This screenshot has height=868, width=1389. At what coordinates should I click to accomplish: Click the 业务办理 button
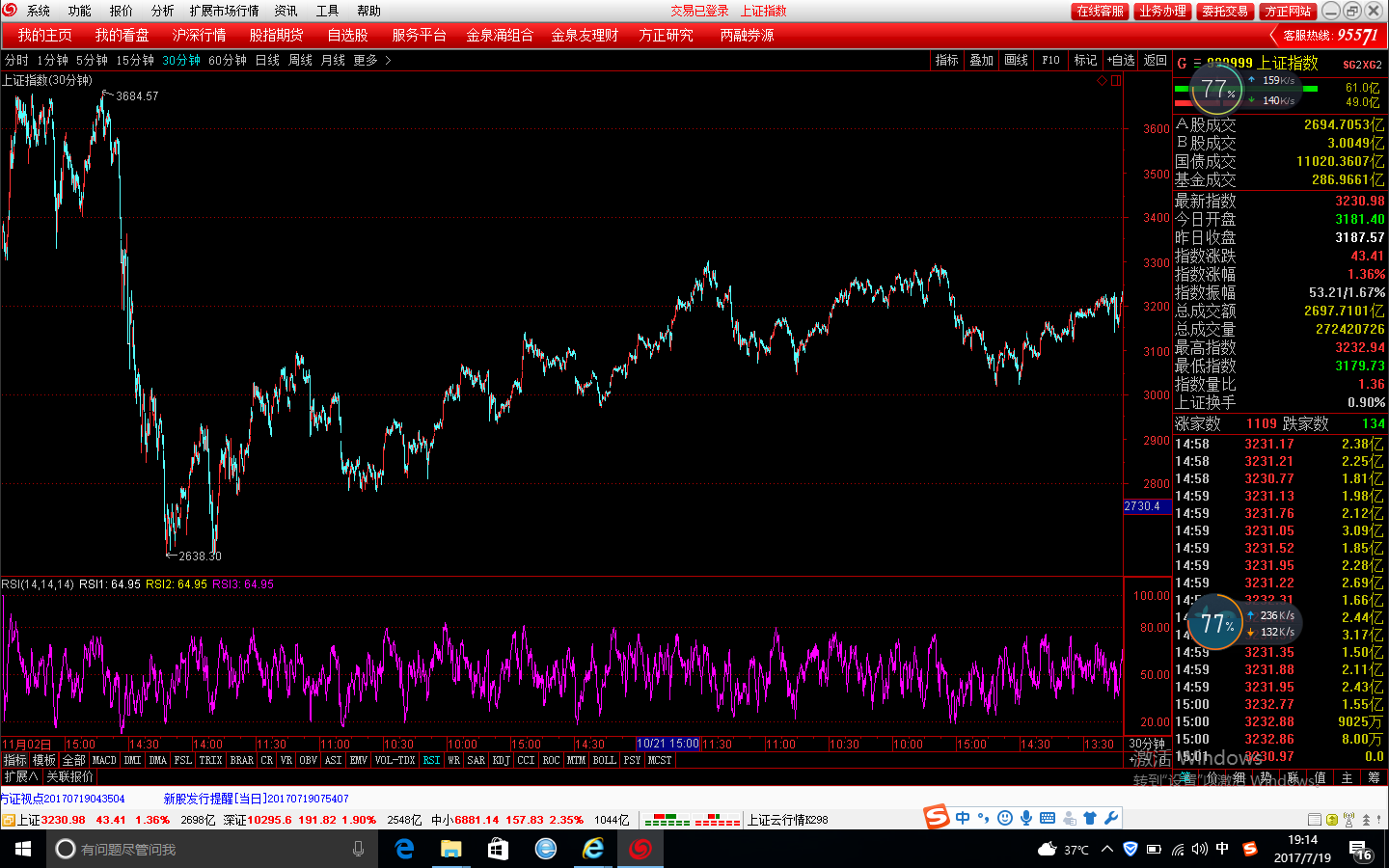pyautogui.click(x=1162, y=11)
